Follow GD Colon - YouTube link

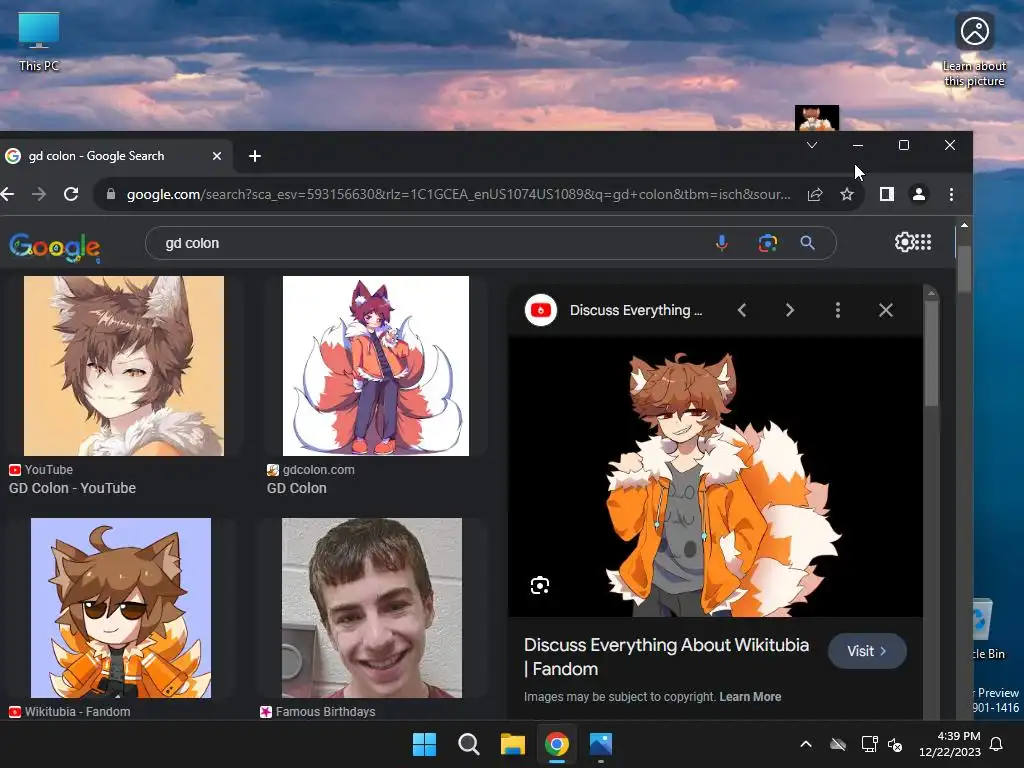coord(72,488)
